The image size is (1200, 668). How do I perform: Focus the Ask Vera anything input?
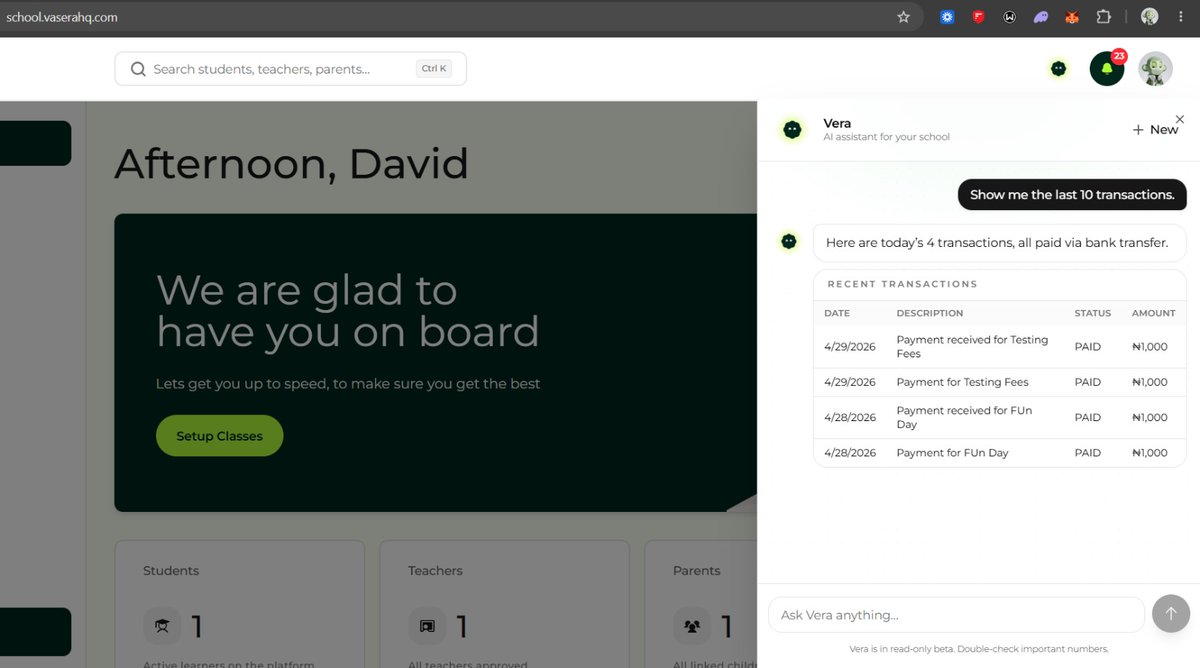[x=956, y=615]
